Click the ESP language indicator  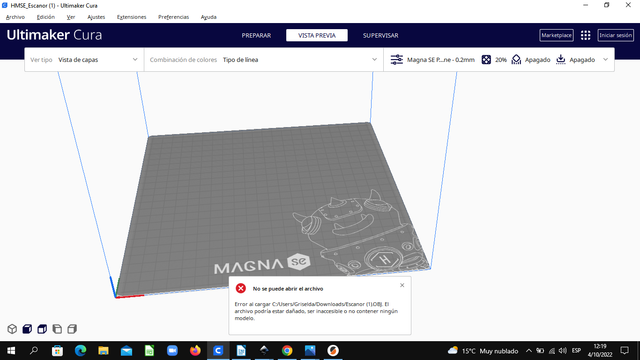coord(576,351)
